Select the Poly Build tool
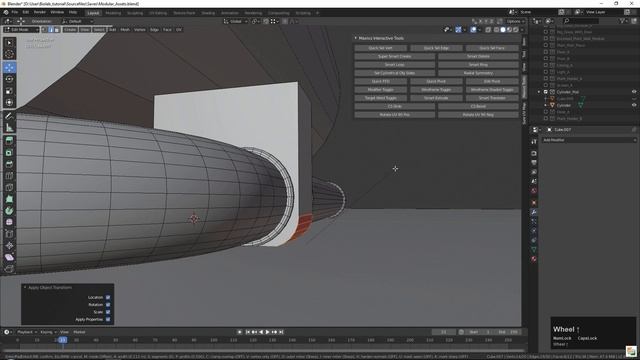The width and height of the screenshot is (640, 360). click(9, 199)
